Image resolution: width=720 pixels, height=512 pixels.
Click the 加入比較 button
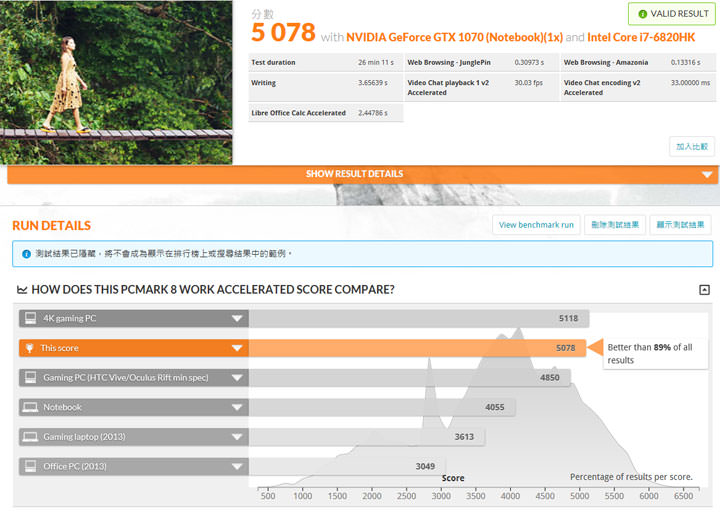click(x=692, y=147)
